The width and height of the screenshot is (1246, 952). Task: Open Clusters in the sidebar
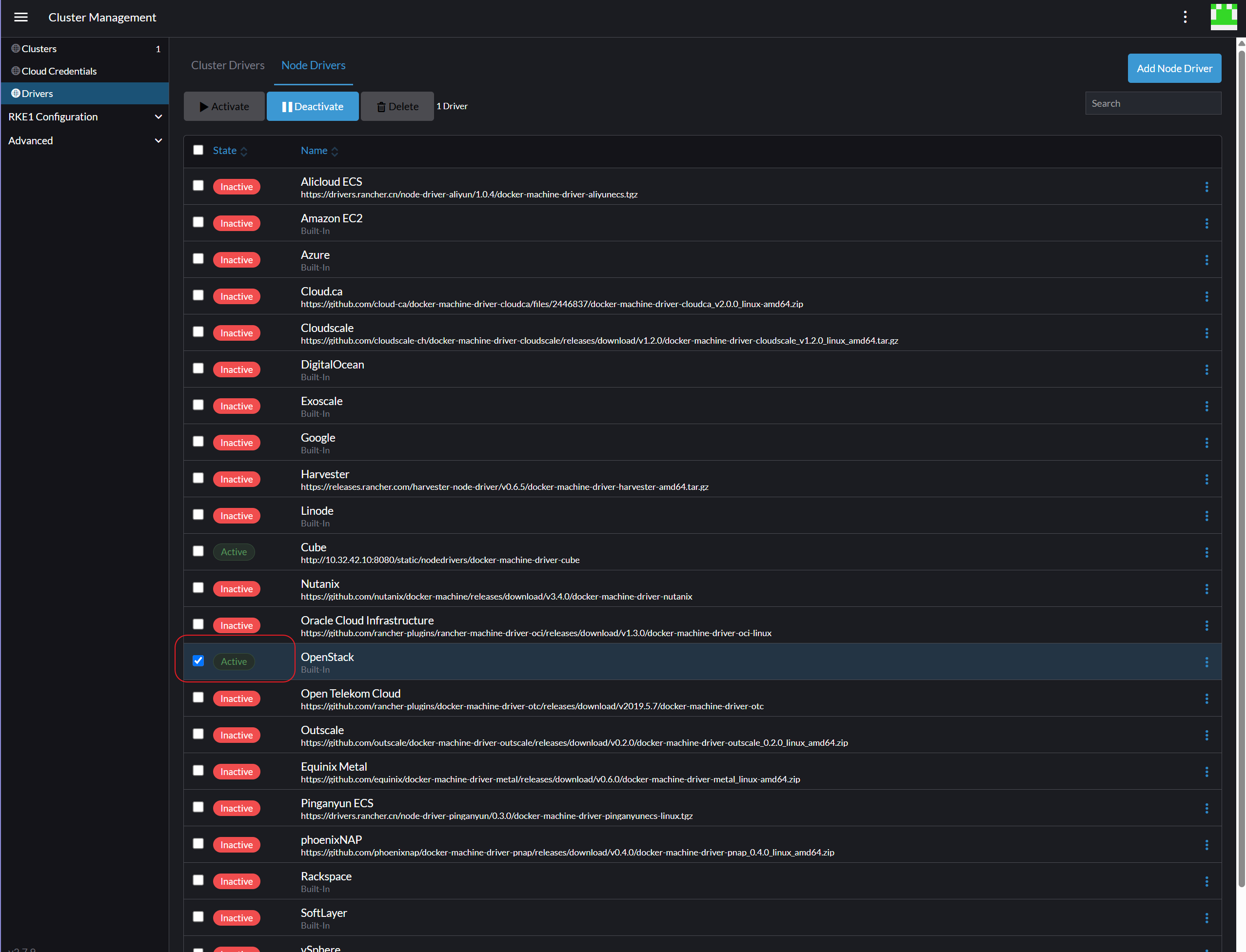(x=85, y=49)
